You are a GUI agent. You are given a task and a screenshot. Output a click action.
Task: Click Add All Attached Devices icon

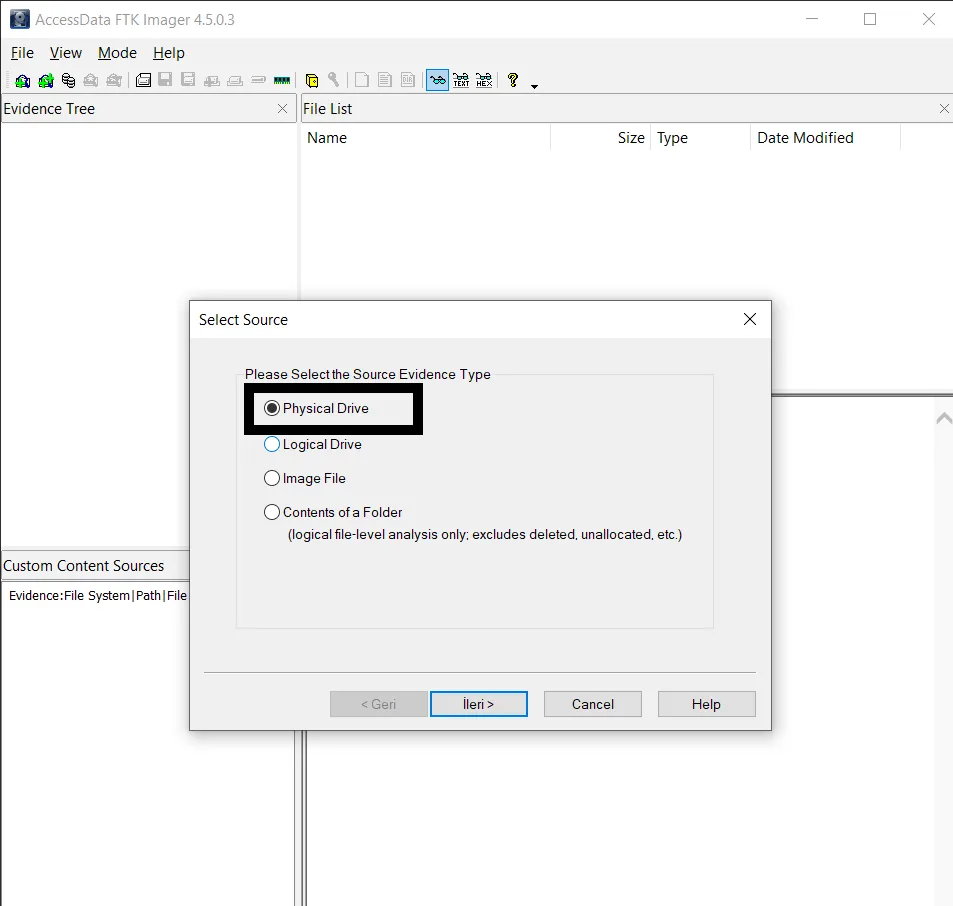[46, 80]
